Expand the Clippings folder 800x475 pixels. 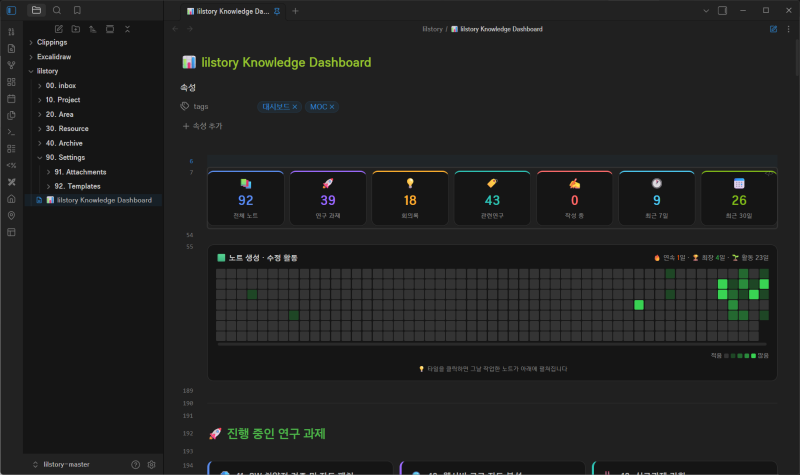pyautogui.click(x=31, y=42)
